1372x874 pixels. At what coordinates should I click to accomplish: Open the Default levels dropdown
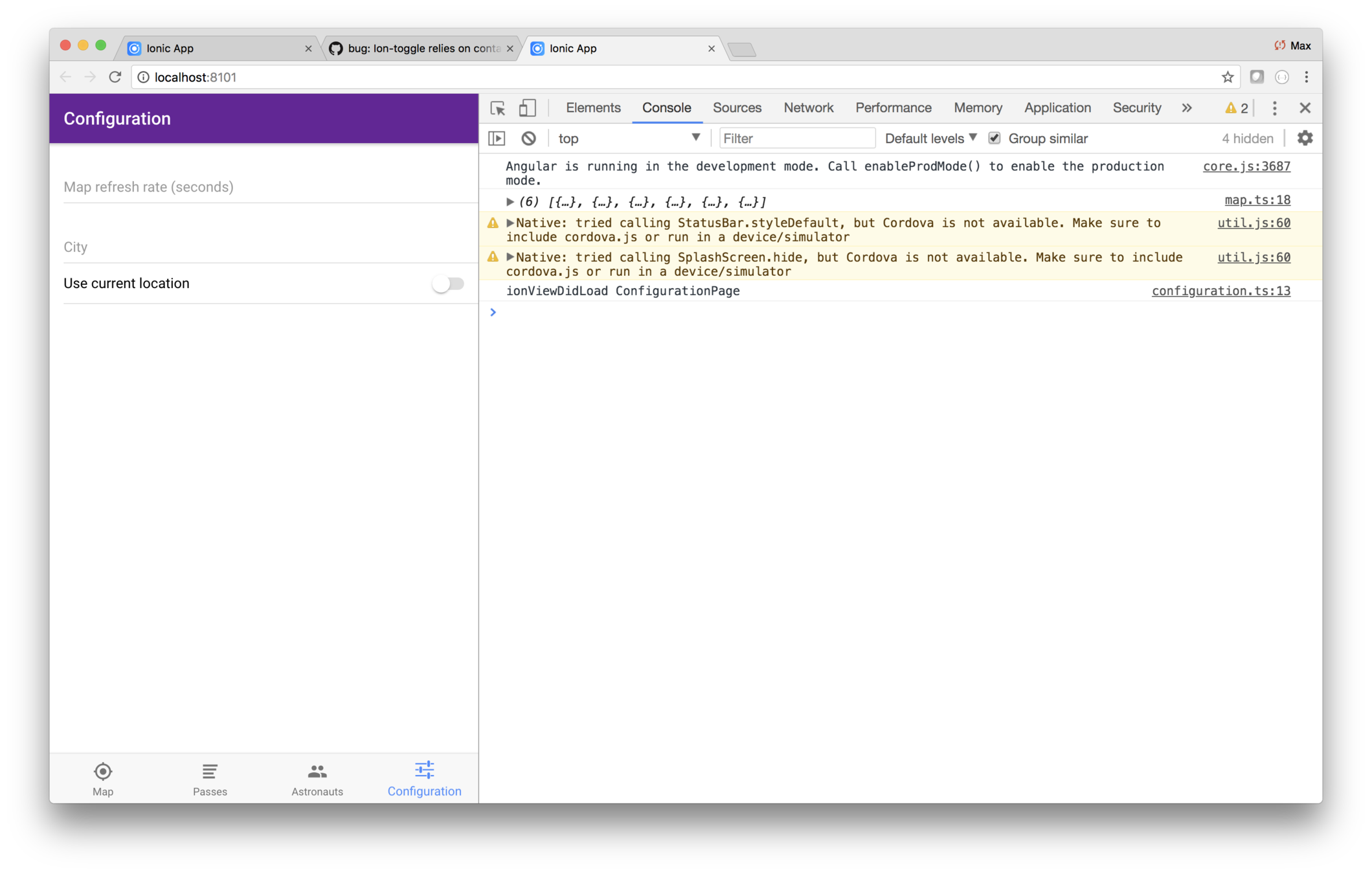click(930, 139)
